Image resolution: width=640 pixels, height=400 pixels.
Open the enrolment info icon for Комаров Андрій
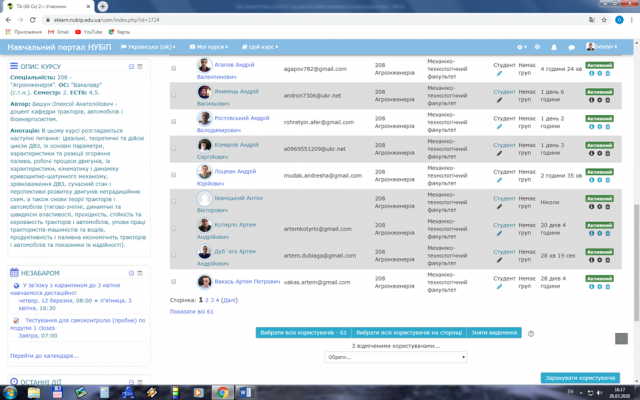(590, 153)
